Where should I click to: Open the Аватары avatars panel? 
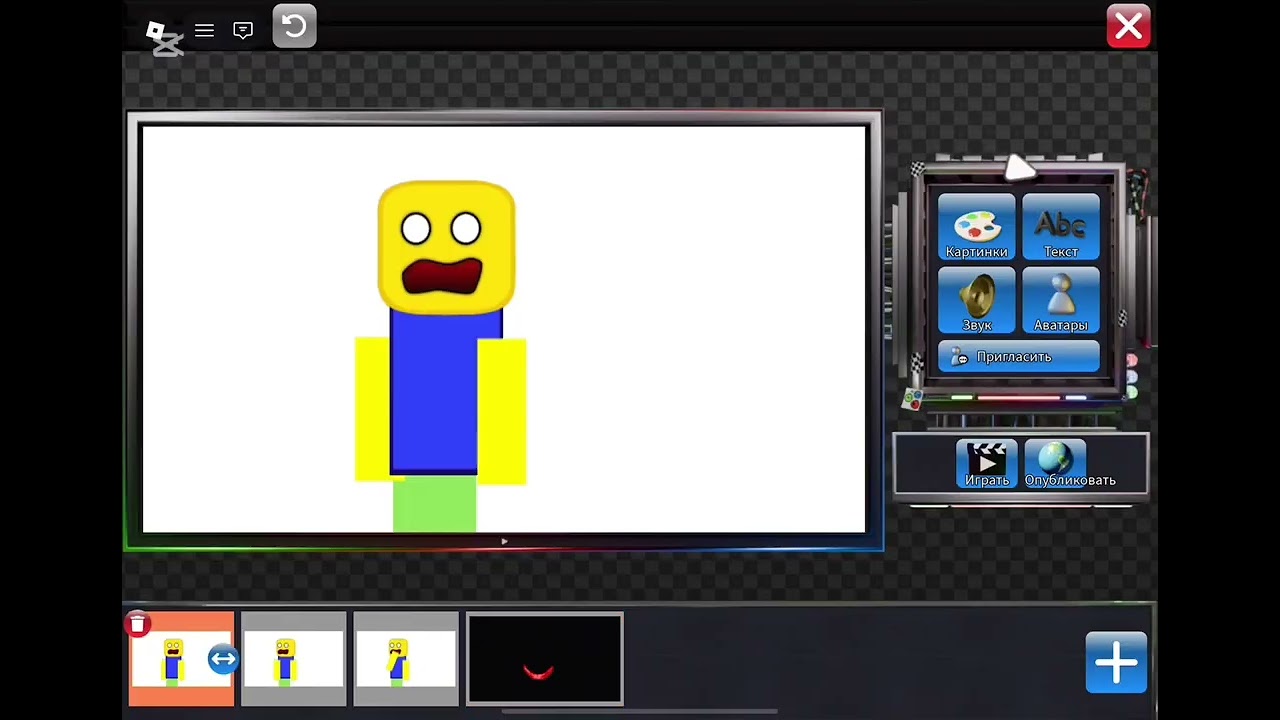1060,300
